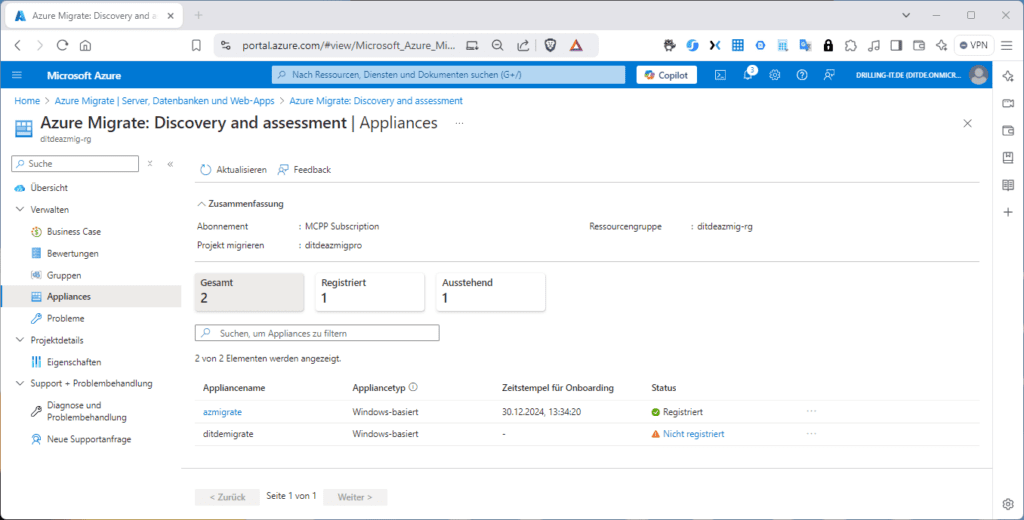Click the Status column header
1024x520 pixels.
point(664,388)
